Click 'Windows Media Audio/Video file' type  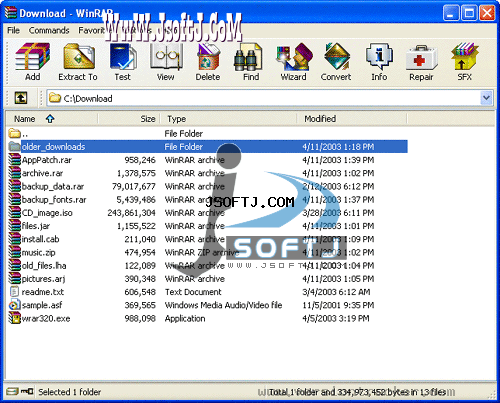tap(223, 305)
